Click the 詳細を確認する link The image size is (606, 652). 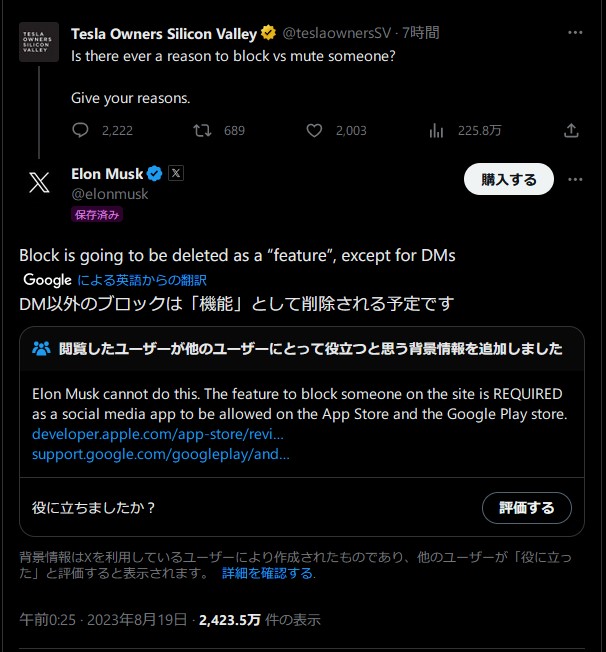click(268, 574)
